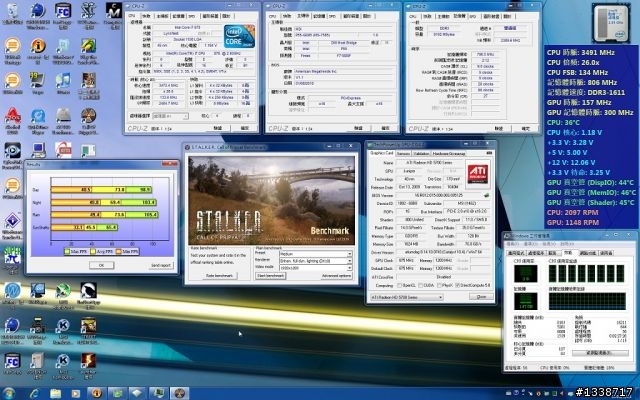
Task: Click the GPU-Z title bar icon
Action: coord(370,144)
